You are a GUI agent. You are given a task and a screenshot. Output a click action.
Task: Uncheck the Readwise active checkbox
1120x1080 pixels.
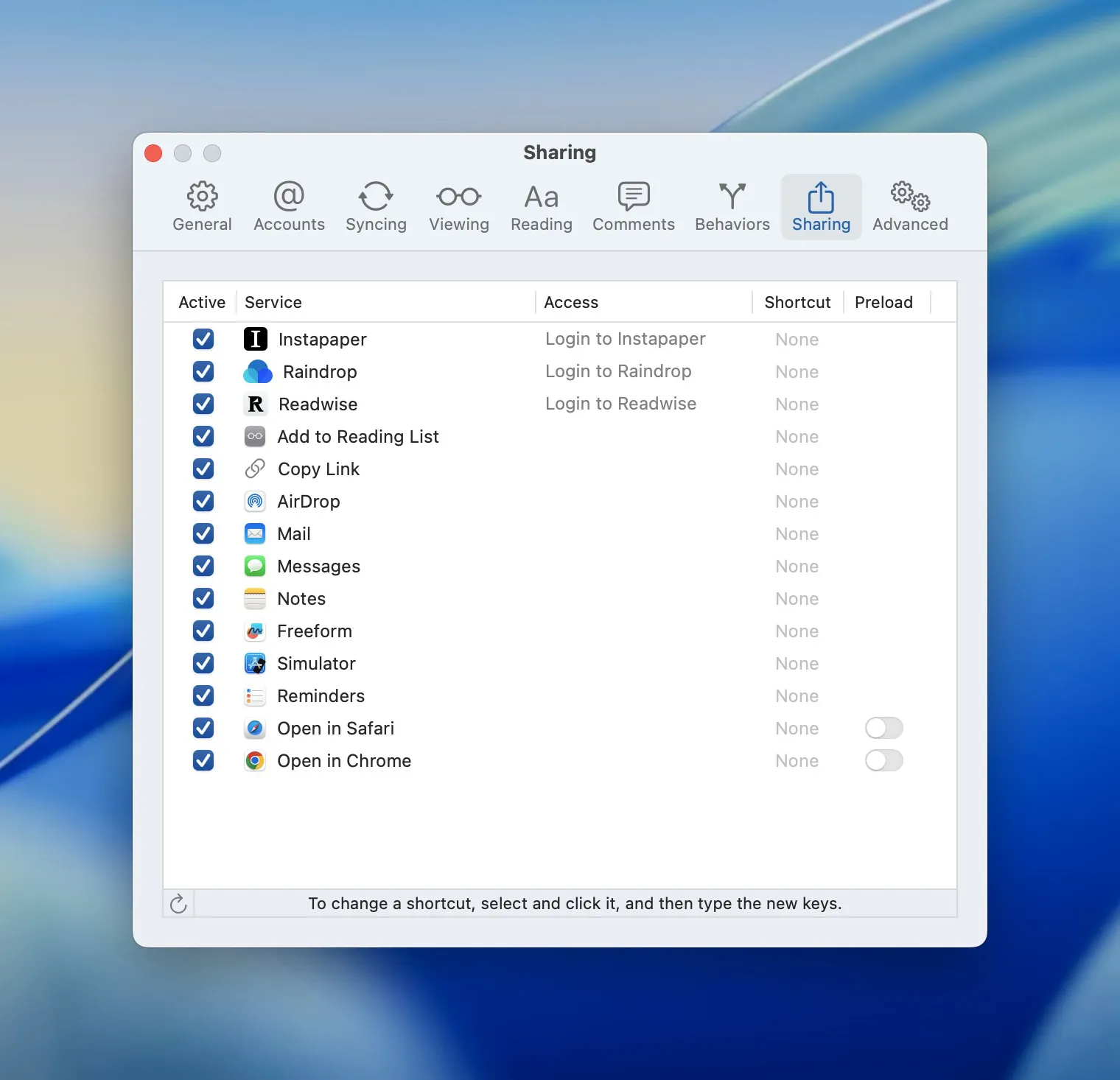[x=203, y=404]
